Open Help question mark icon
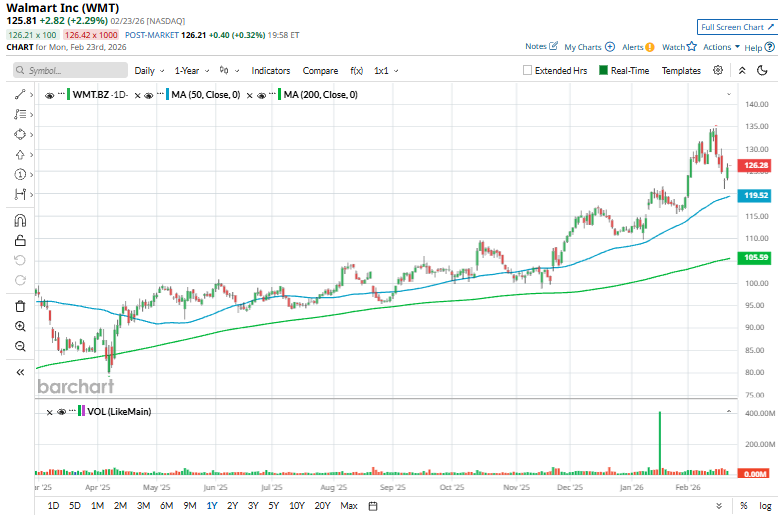 769,47
